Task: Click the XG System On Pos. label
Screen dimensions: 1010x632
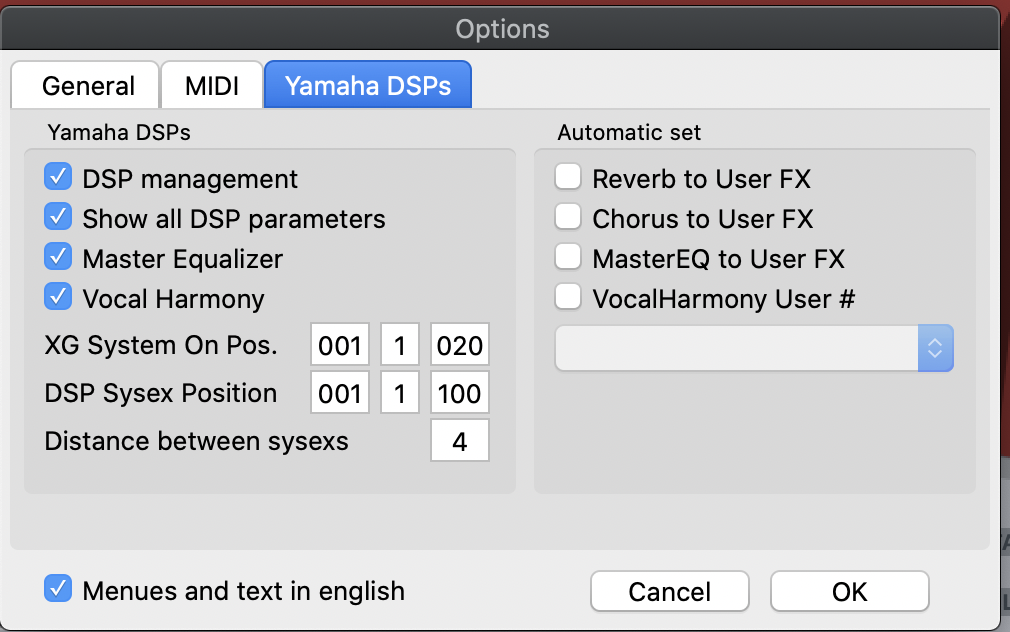Action: (x=161, y=345)
